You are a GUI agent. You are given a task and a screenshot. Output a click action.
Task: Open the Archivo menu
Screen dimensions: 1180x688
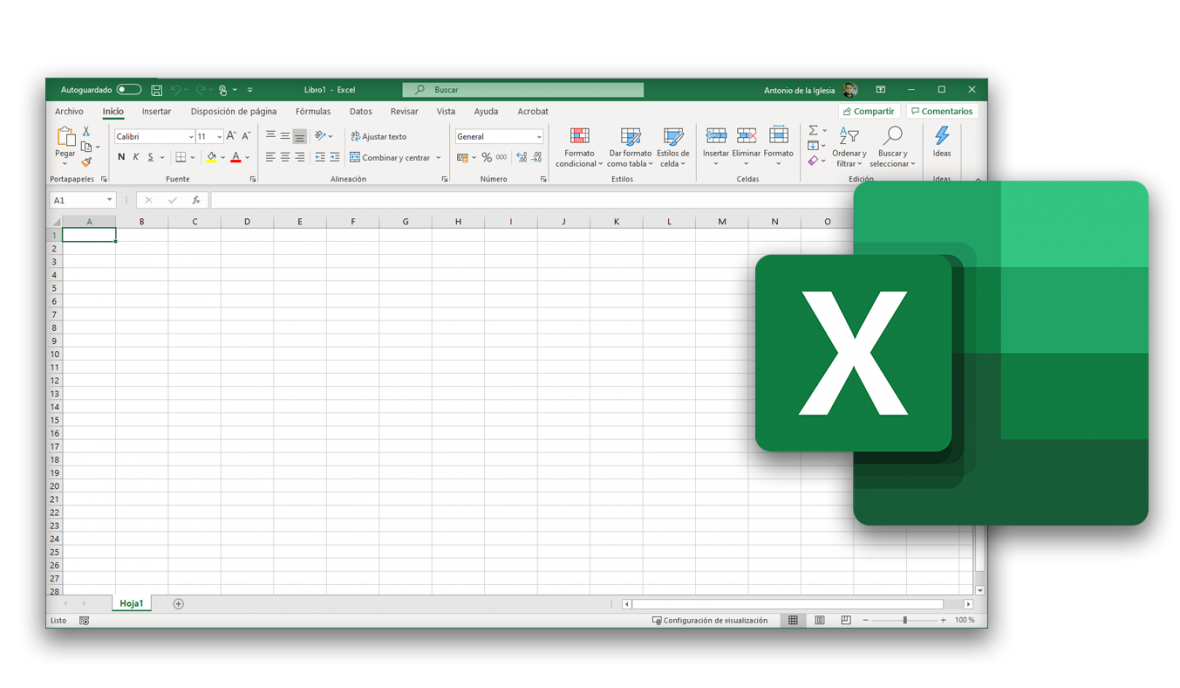tap(69, 111)
